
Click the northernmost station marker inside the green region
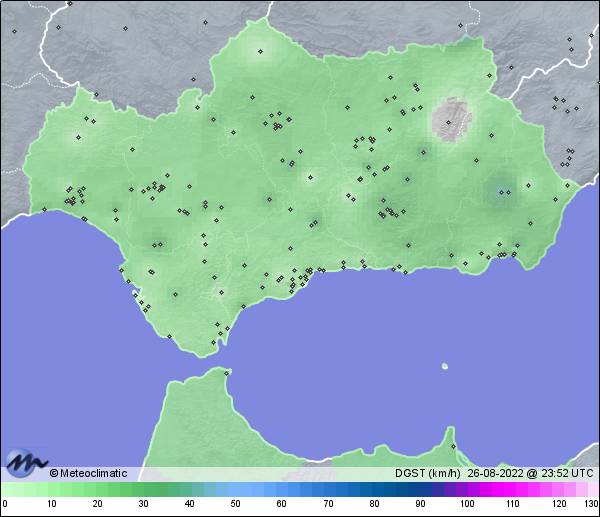point(260,51)
